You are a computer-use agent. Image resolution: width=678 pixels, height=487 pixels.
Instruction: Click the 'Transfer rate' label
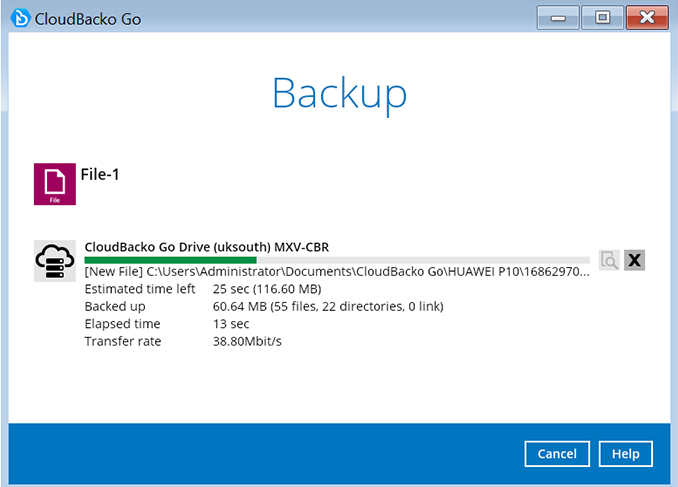coord(123,341)
